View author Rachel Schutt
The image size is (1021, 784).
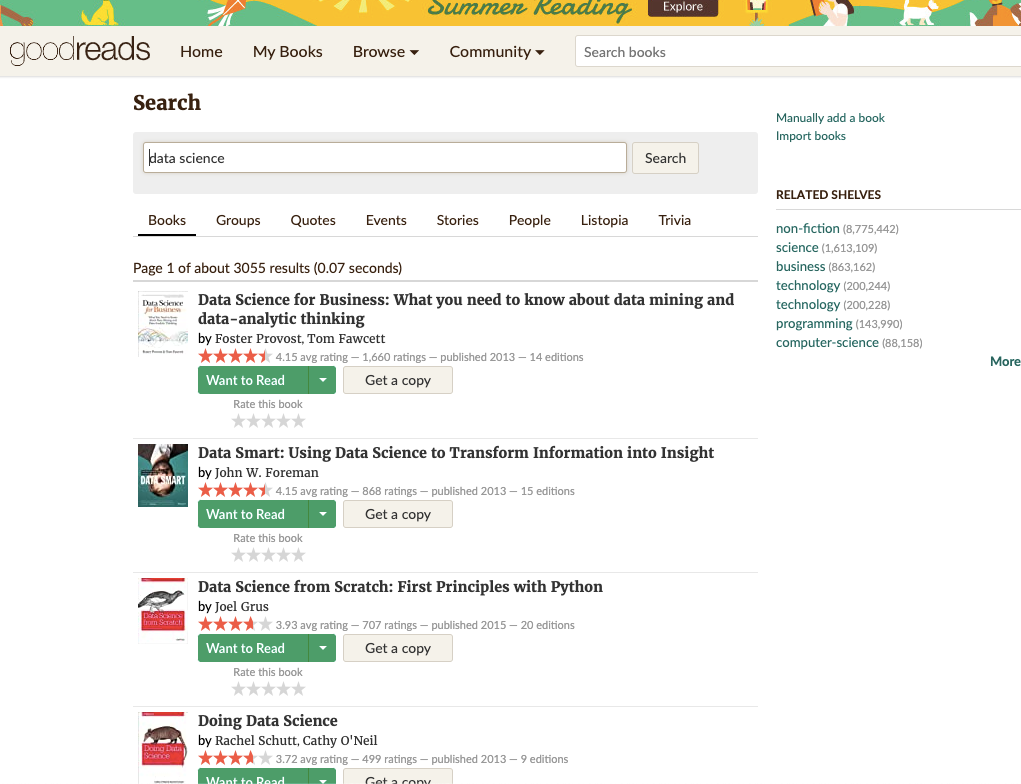tap(256, 740)
